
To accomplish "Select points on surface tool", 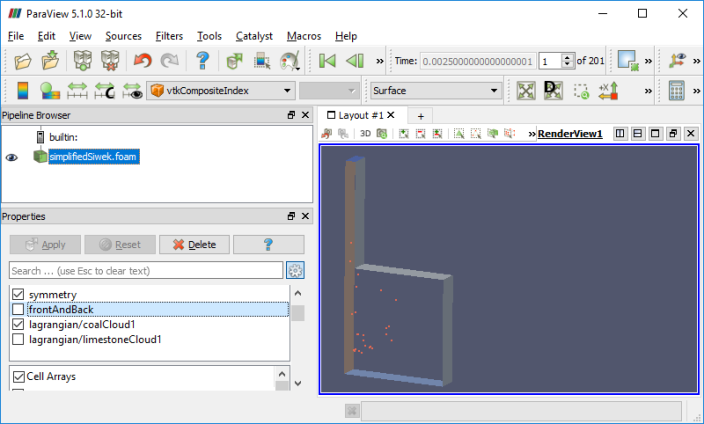I will pyautogui.click(x=475, y=133).
